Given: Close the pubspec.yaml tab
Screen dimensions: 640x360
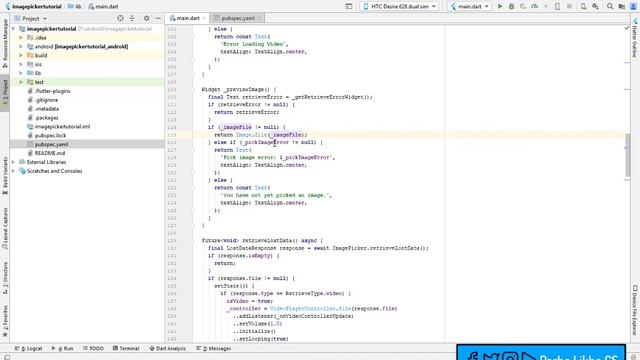Looking at the screenshot, I should [x=259, y=18].
